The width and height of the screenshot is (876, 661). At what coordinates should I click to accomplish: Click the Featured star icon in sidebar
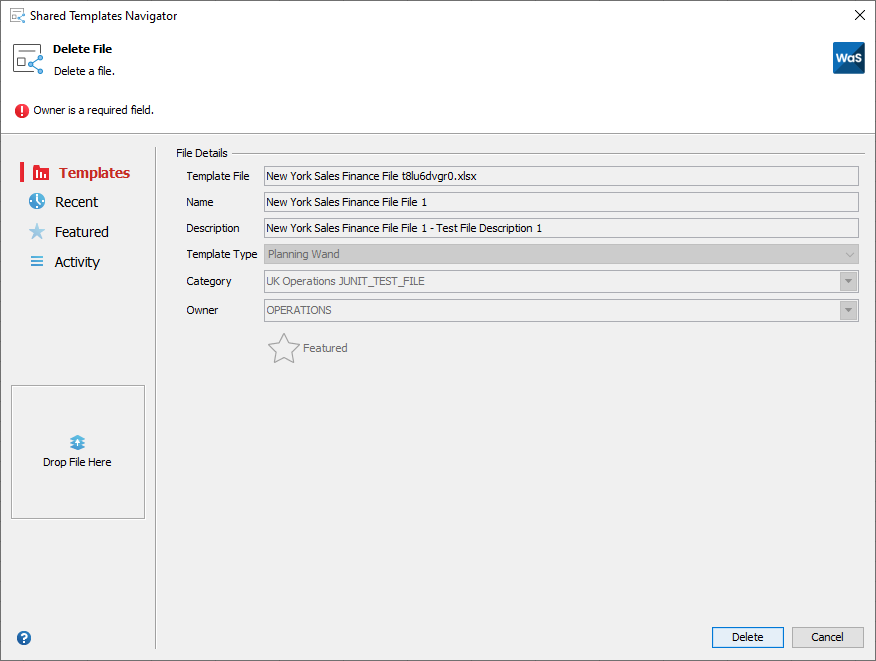36,231
